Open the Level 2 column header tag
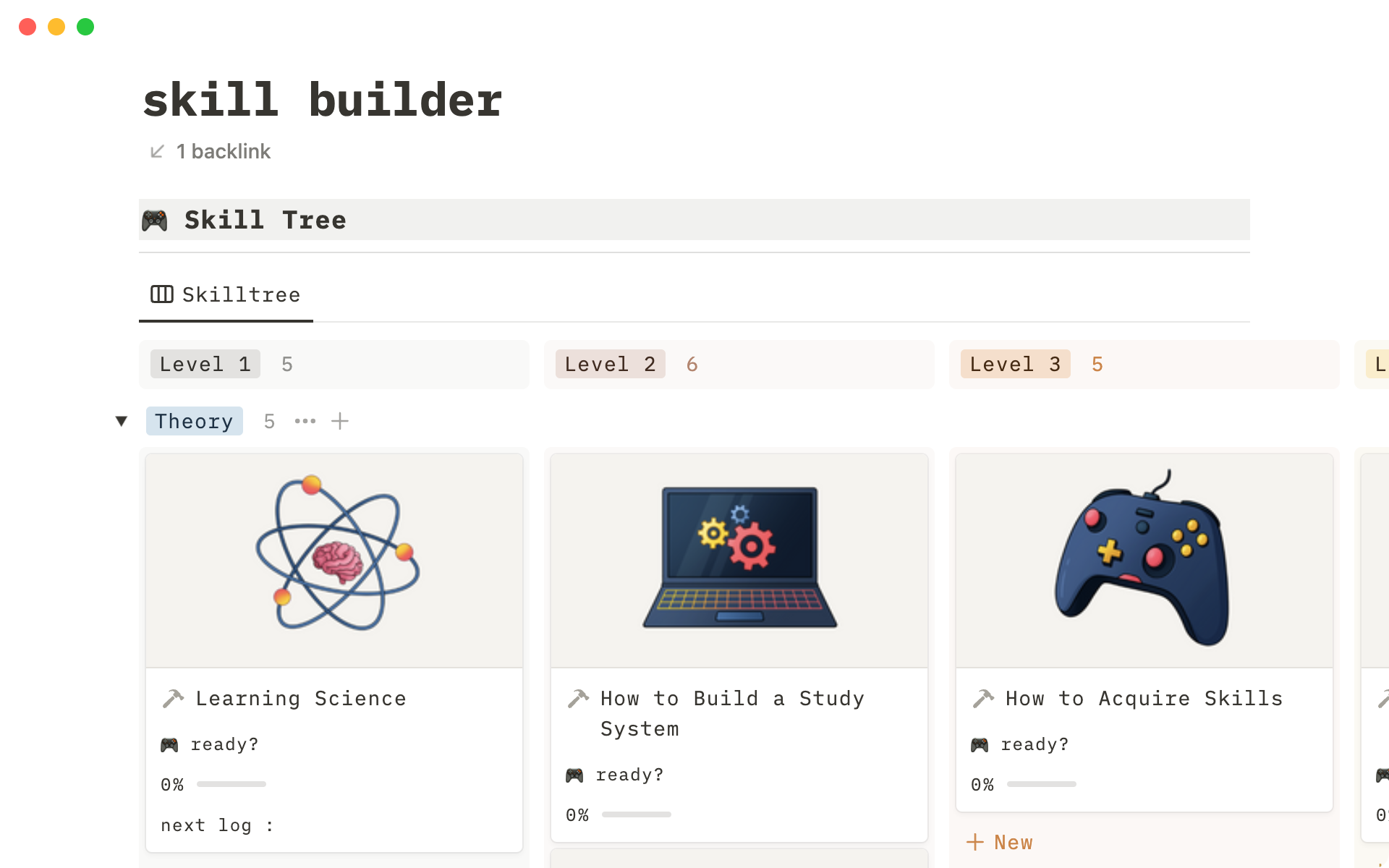 pos(610,364)
